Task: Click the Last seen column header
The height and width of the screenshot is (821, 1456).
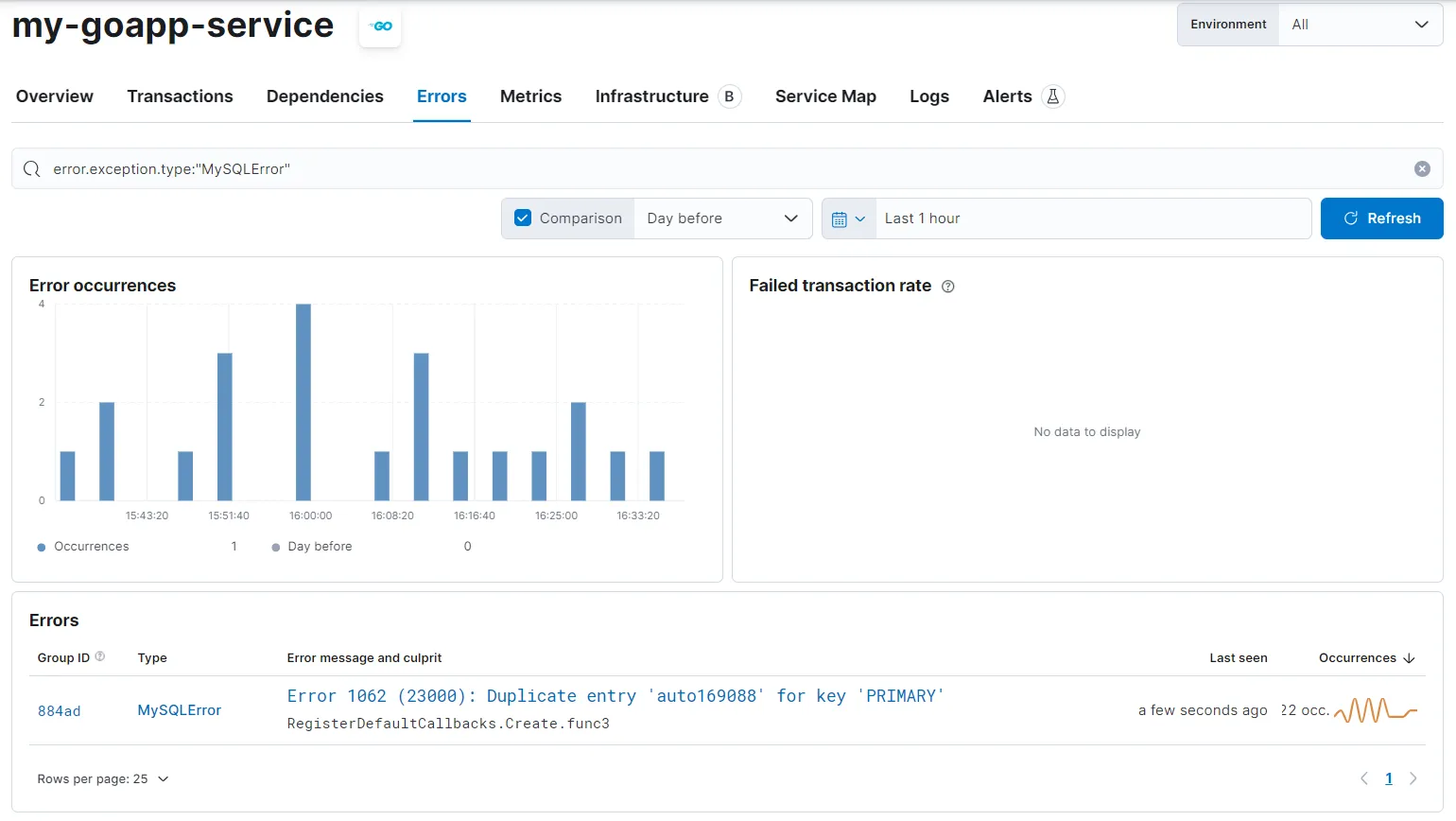Action: [1239, 658]
